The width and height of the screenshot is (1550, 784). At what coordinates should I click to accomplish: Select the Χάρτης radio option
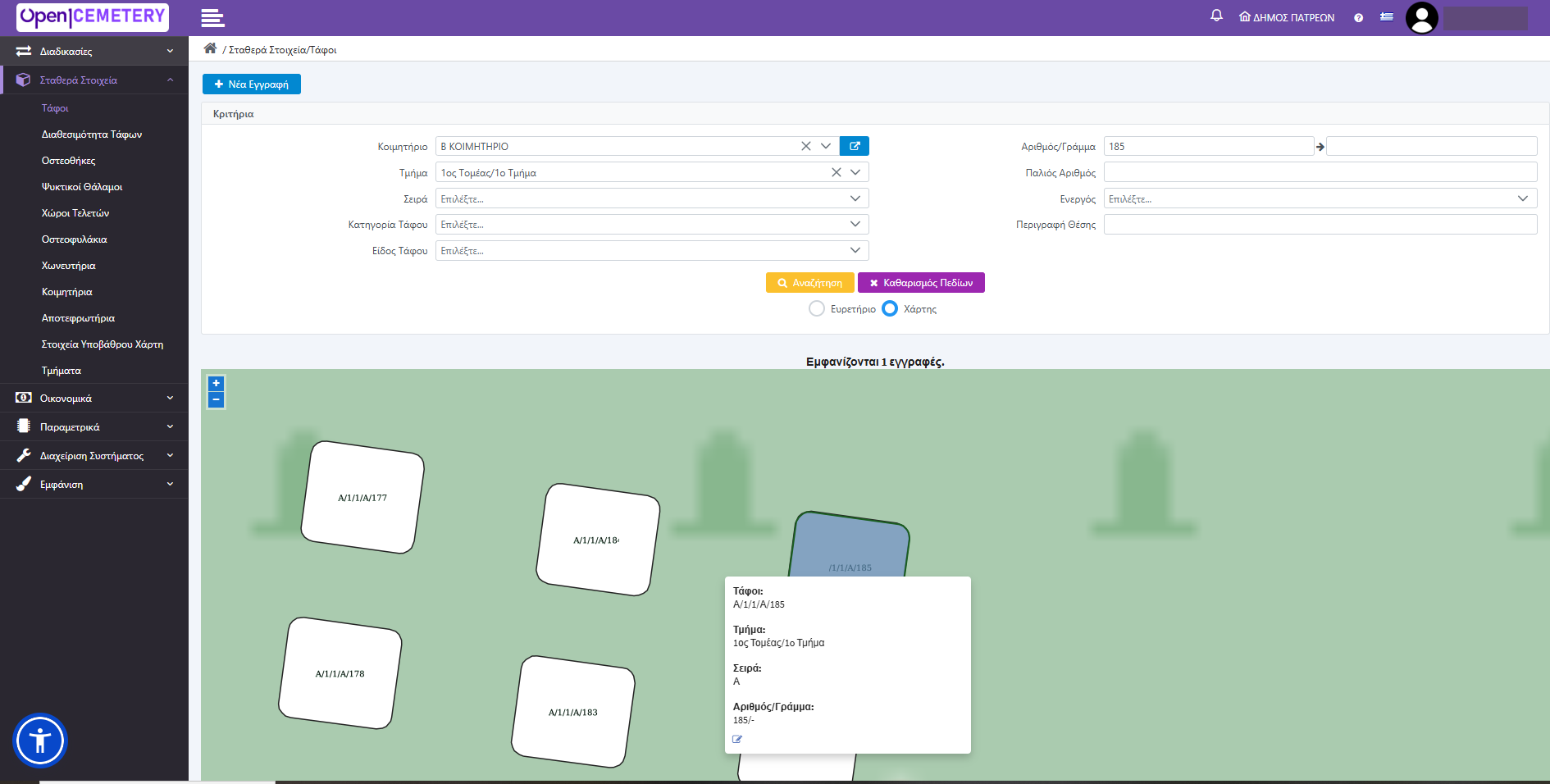pyautogui.click(x=890, y=308)
